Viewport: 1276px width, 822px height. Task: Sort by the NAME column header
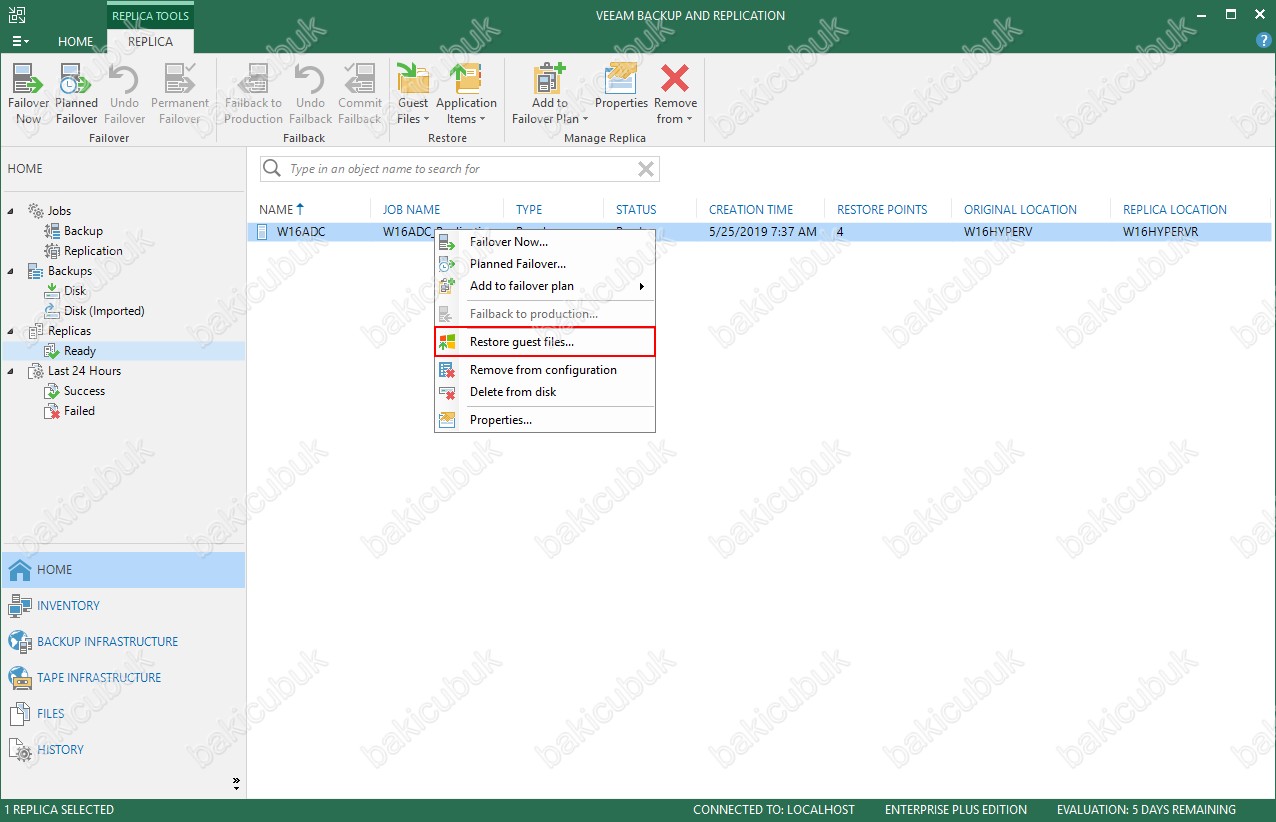281,209
